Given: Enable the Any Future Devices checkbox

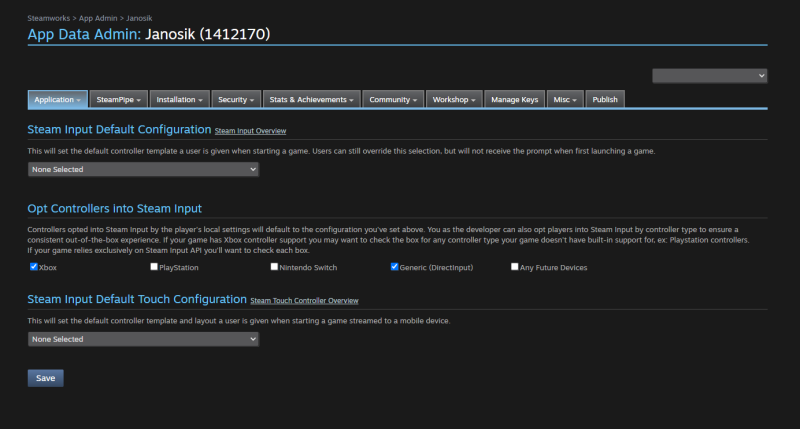Looking at the screenshot, I should [515, 267].
